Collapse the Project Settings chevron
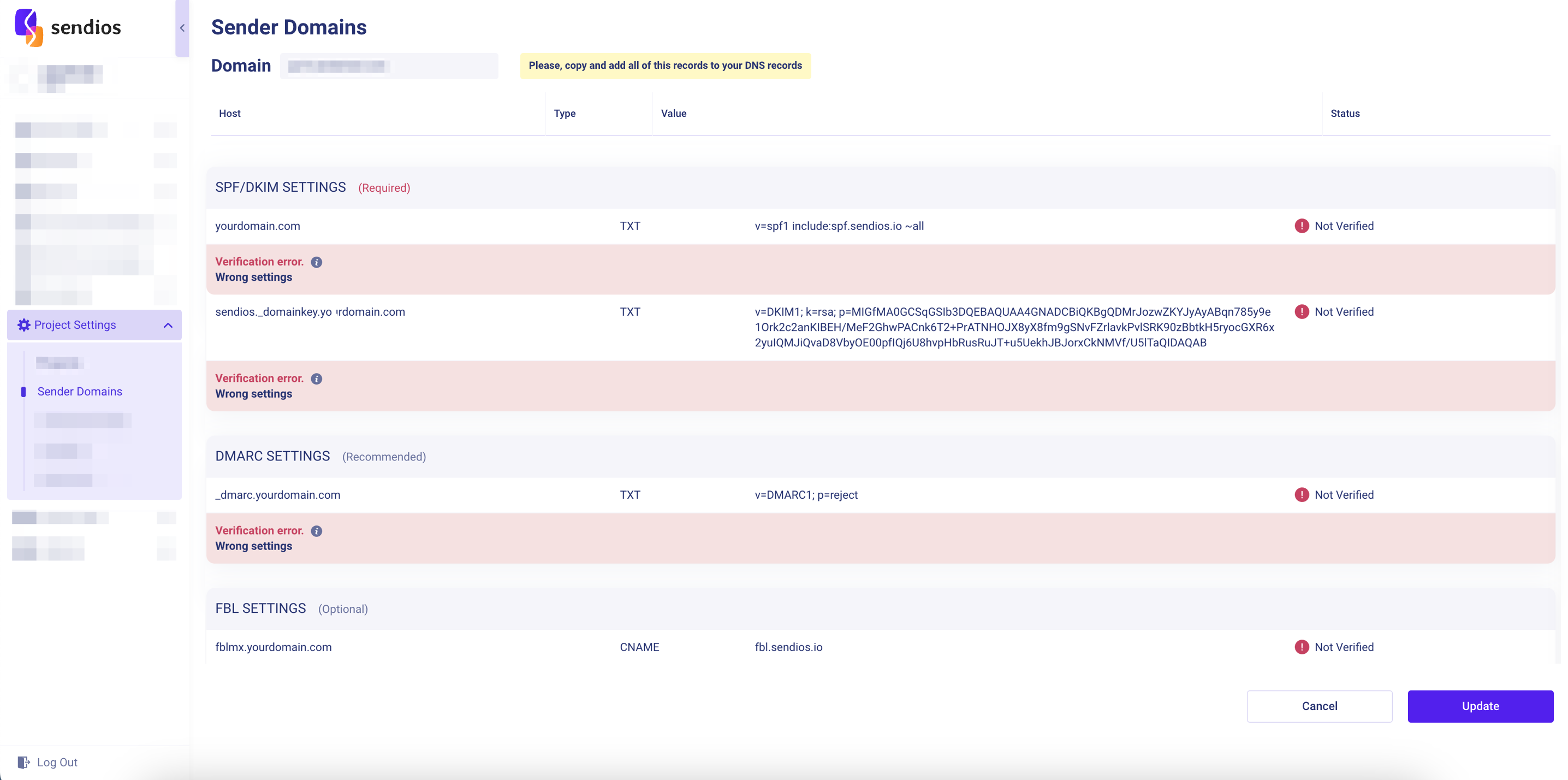Image resolution: width=1568 pixels, height=780 pixels. tap(168, 326)
